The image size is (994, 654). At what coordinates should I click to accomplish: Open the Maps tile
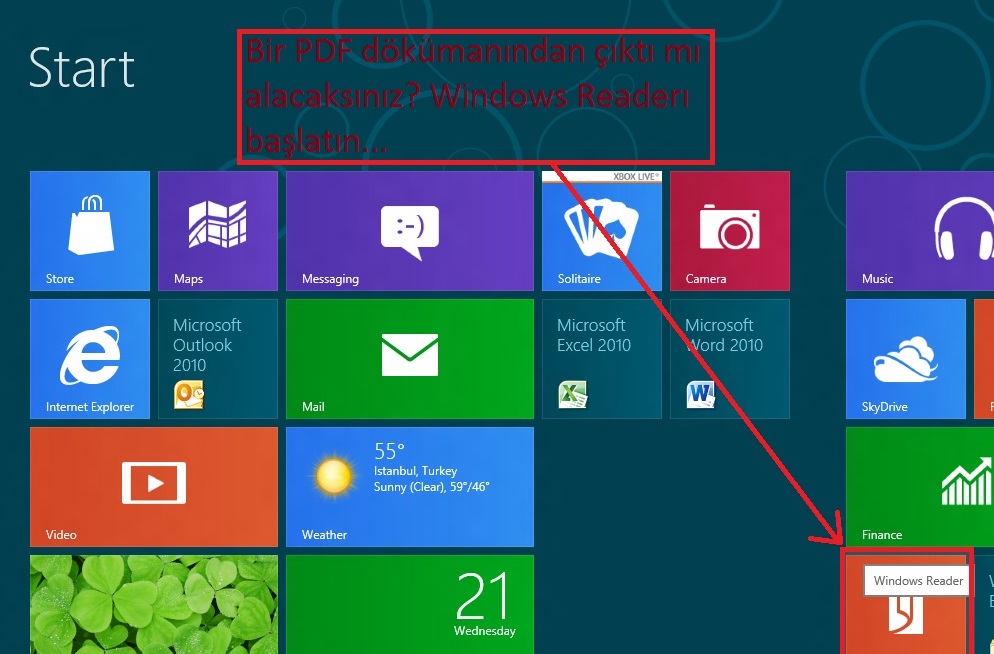218,231
